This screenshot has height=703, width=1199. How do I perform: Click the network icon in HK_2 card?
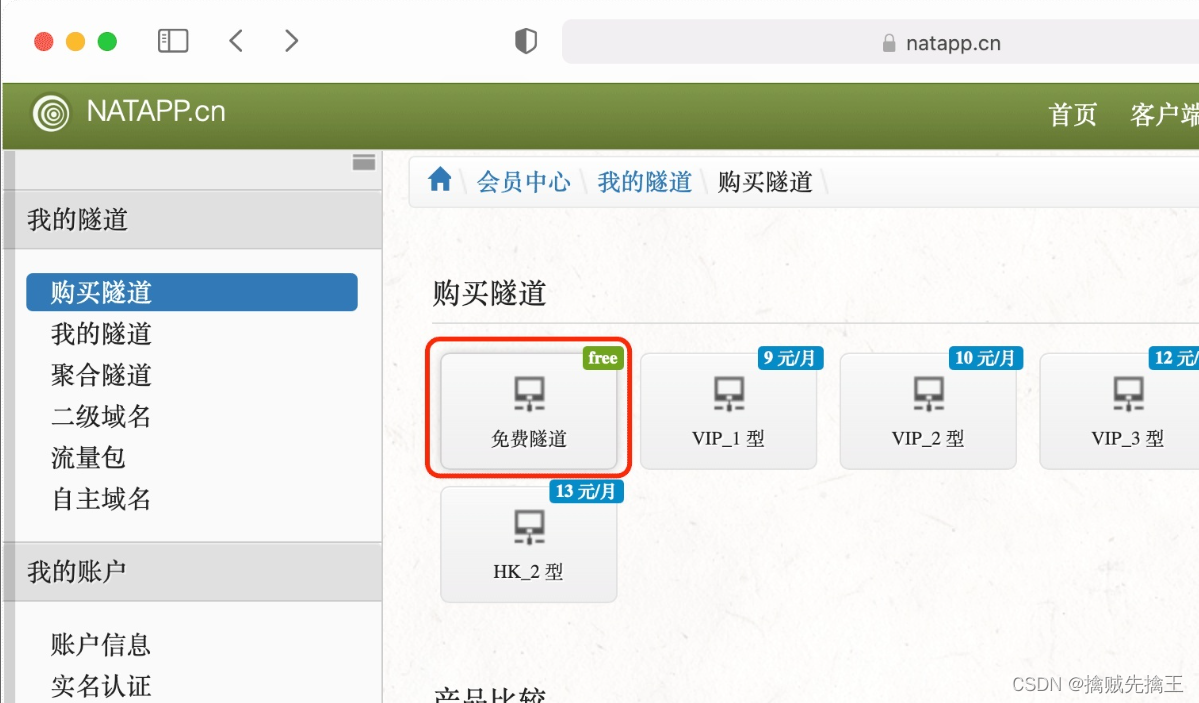(529, 527)
